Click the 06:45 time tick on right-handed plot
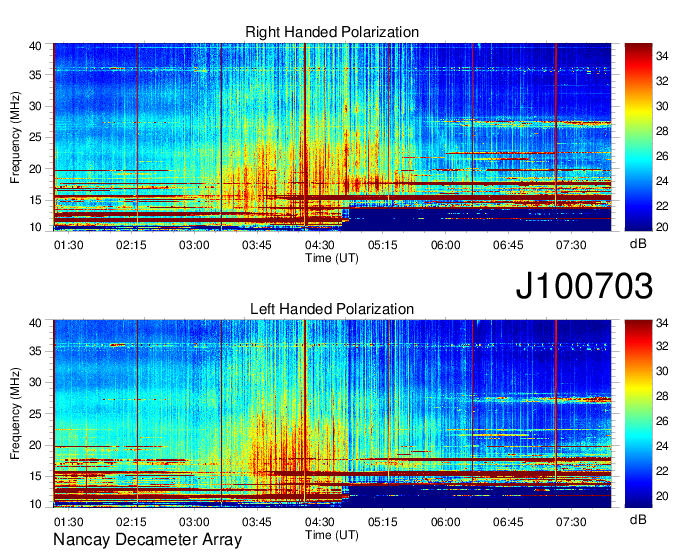Screen dimensions: 680x552 point(508,245)
